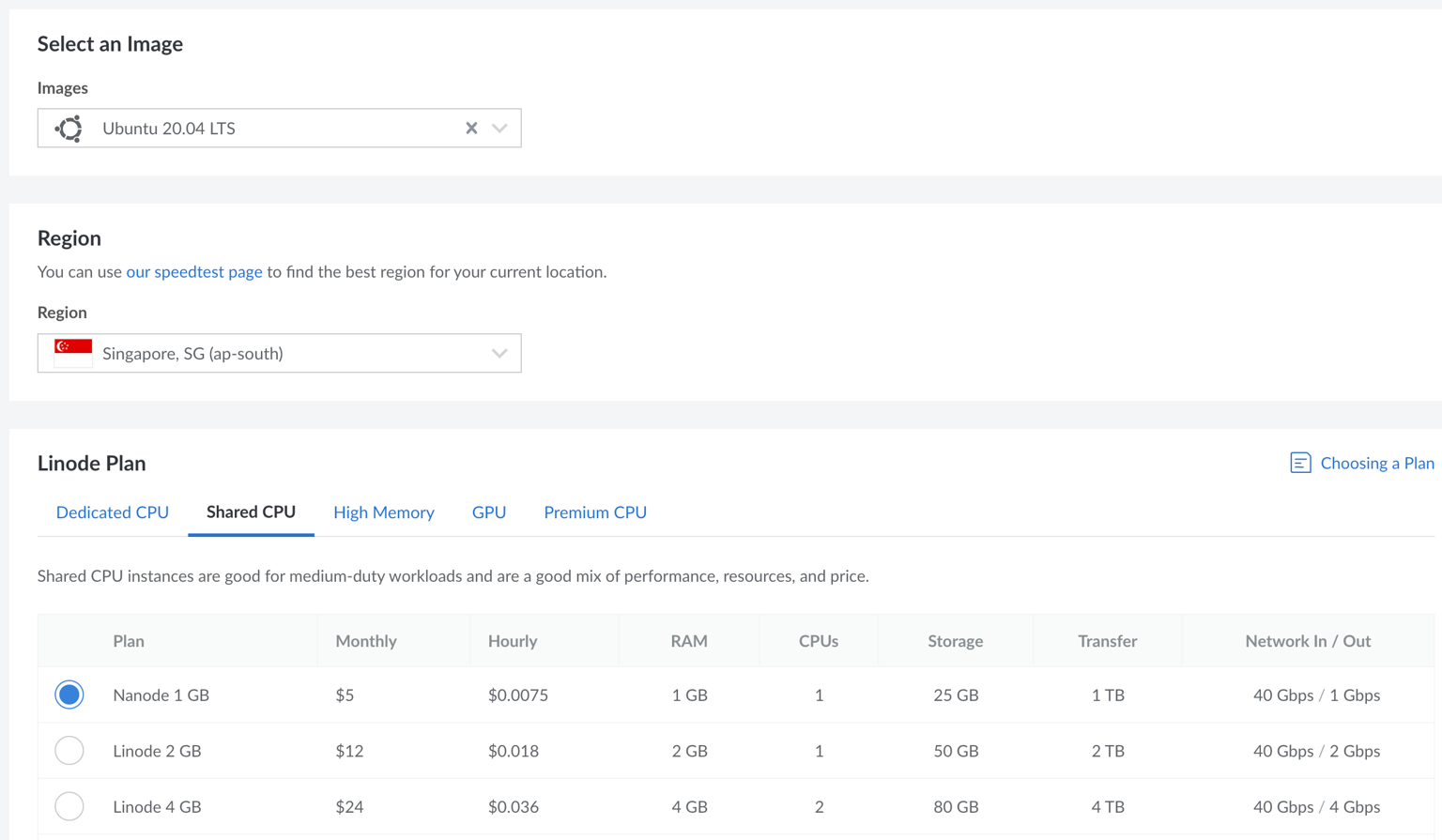Click the Nanode 1 GB plan name

coord(161,695)
